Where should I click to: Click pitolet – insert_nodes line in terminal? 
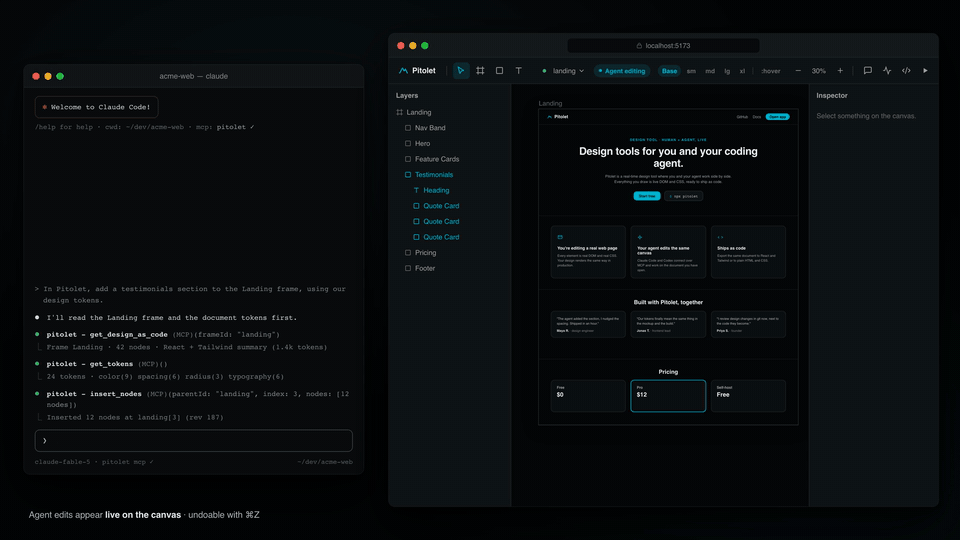198,399
